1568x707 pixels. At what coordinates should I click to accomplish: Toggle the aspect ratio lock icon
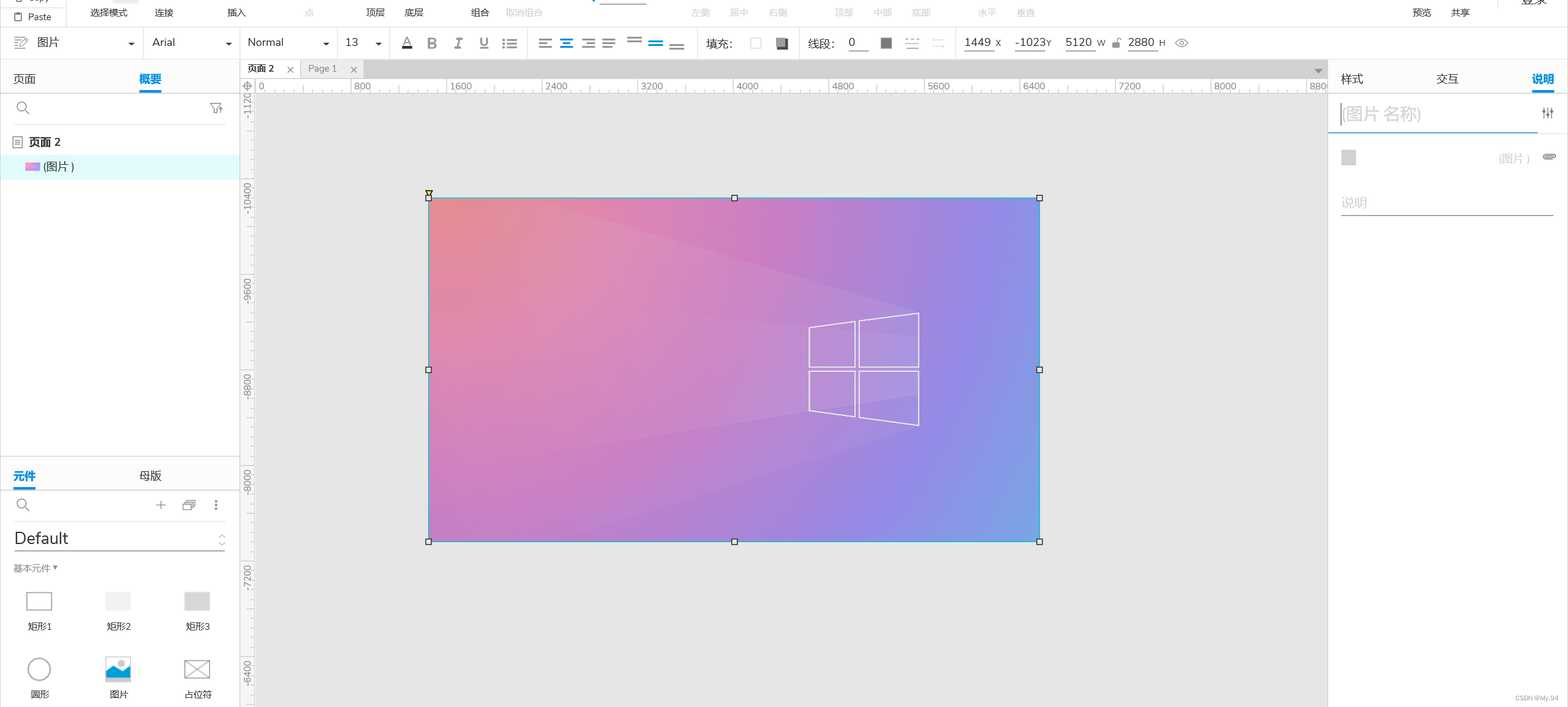(1117, 43)
